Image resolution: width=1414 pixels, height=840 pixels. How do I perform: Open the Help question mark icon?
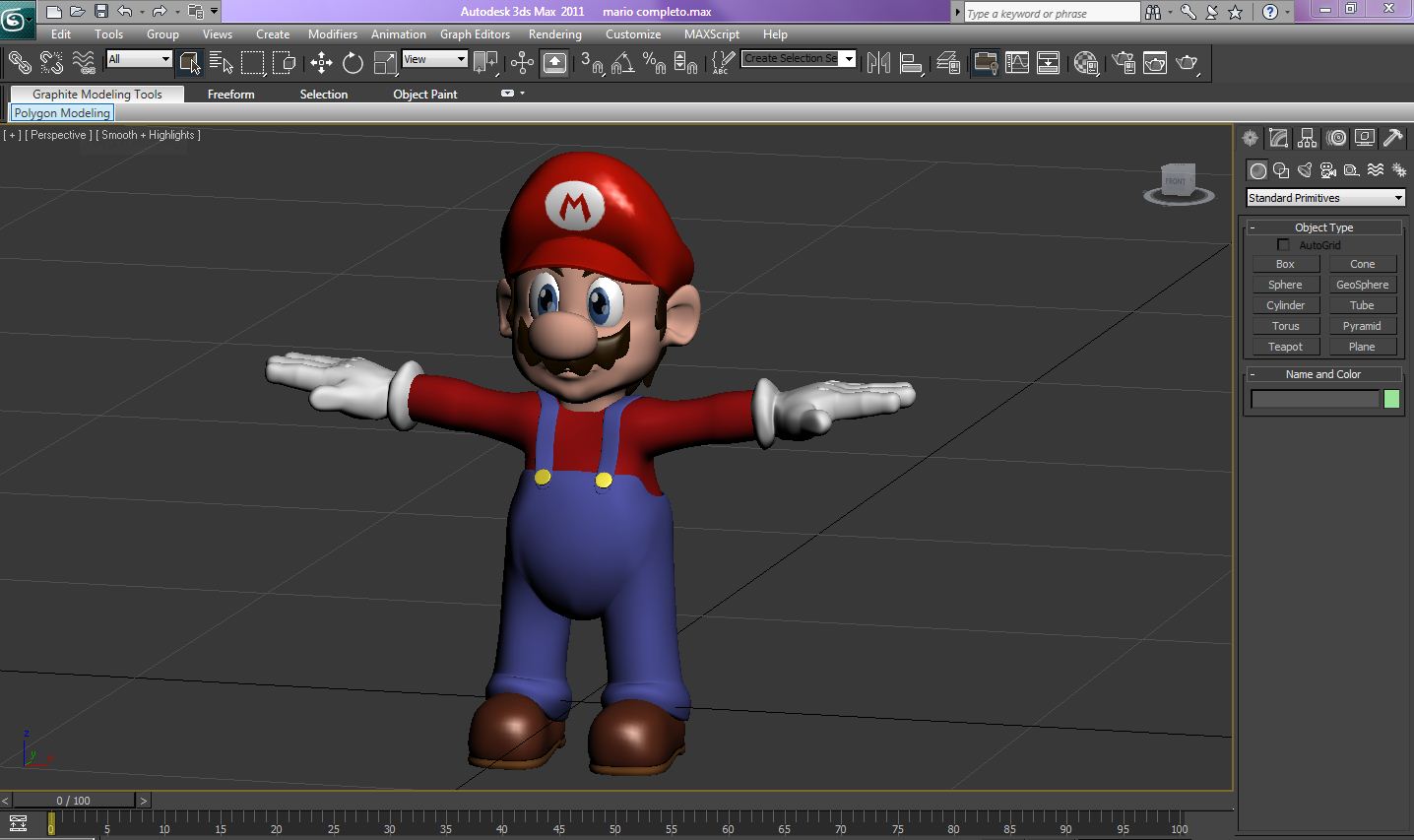[1270, 12]
